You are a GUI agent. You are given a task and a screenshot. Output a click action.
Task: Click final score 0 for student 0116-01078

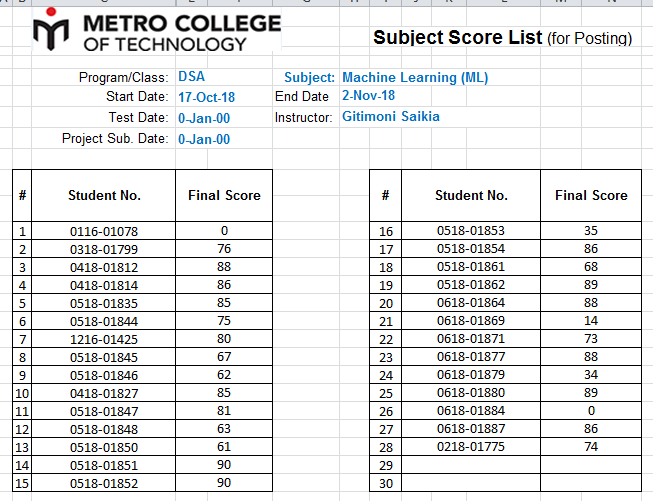[x=224, y=231]
